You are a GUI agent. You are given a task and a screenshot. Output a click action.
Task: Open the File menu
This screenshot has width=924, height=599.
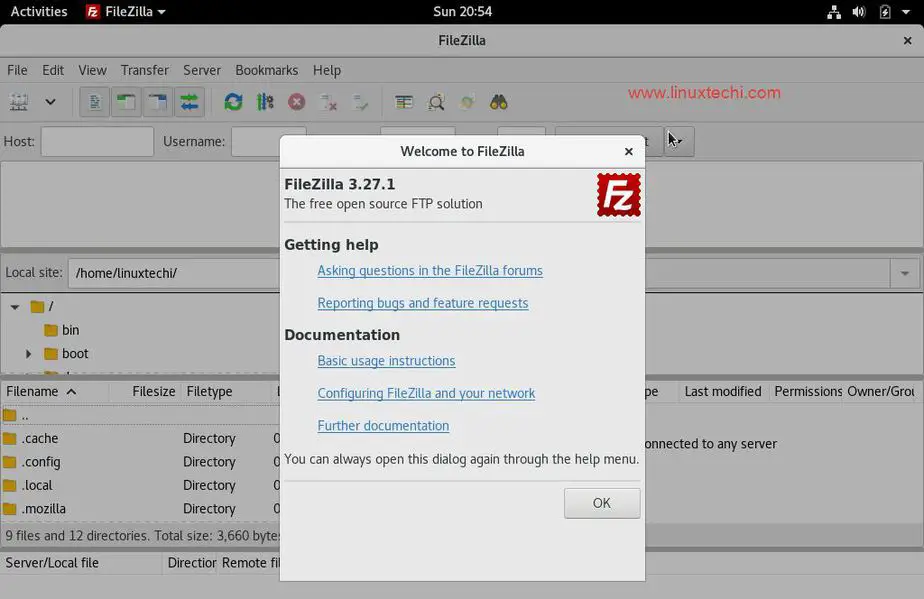coord(17,70)
